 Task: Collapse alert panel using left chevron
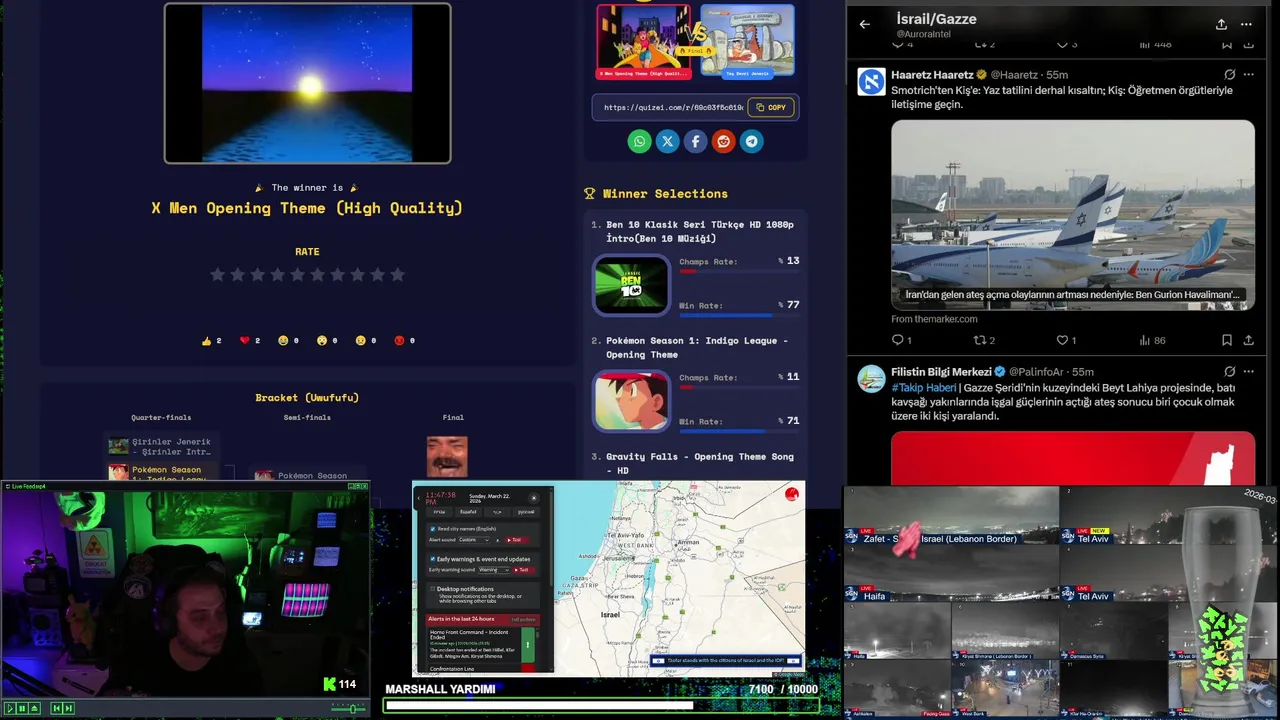[x=419, y=498]
